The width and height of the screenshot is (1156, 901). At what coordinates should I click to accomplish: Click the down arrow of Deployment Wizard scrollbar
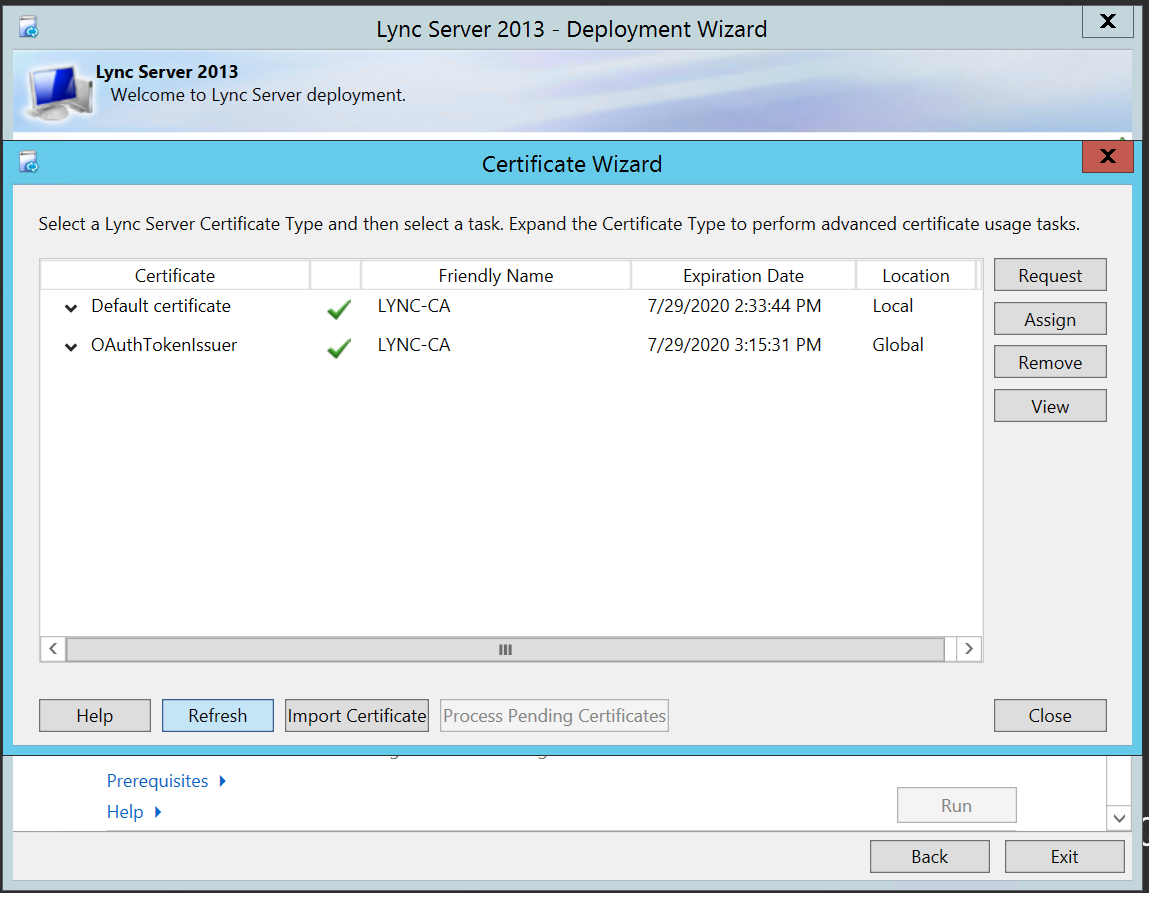(x=1119, y=818)
